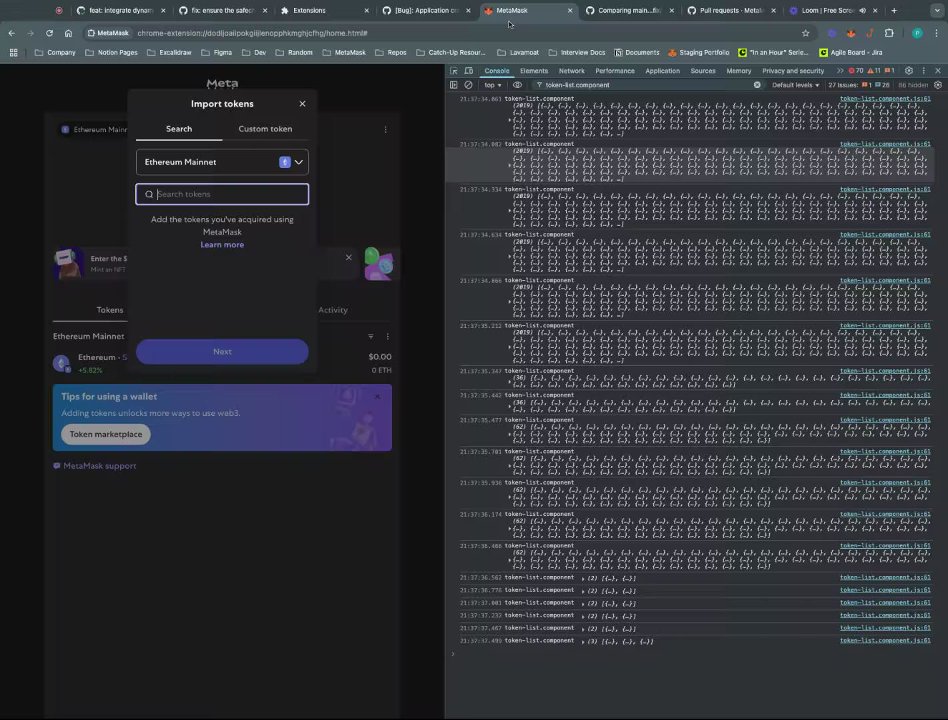
Task: Click the error count 70 badge
Action: [x=856, y=71]
